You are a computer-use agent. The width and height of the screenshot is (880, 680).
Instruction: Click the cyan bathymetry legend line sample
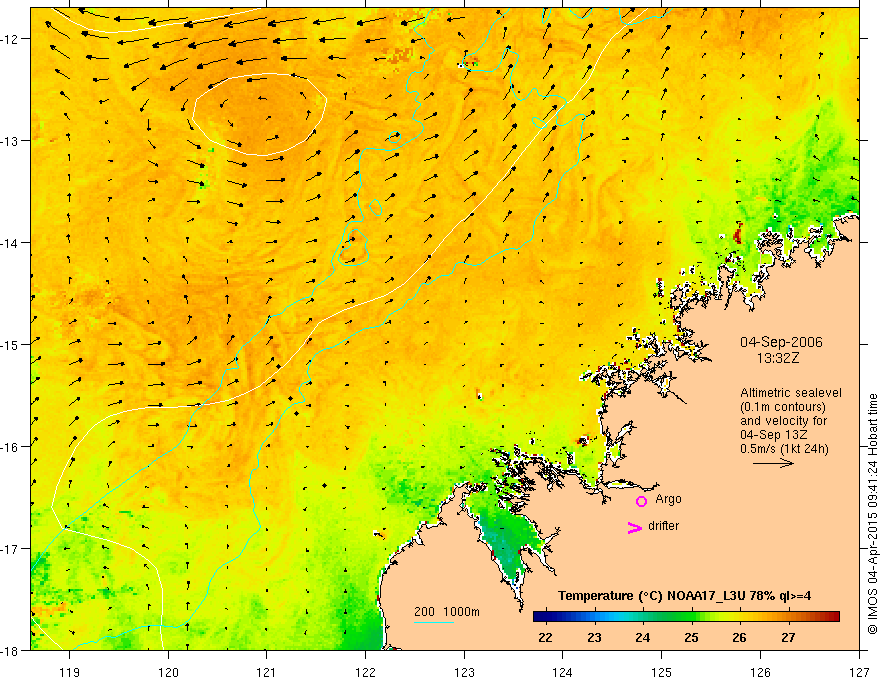point(434,622)
